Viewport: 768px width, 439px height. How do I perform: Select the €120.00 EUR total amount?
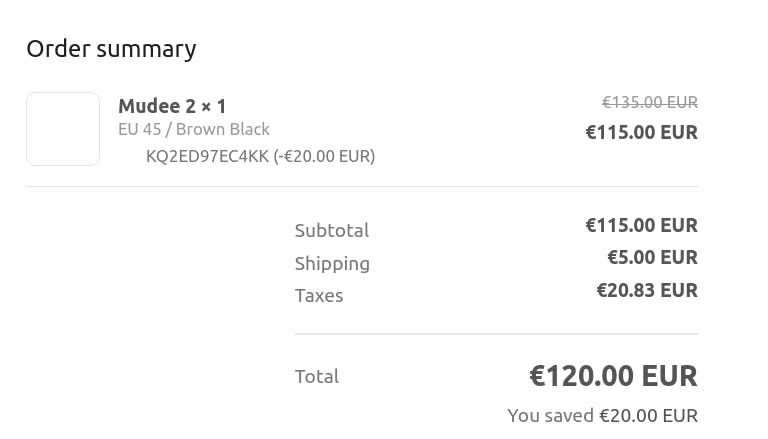pyautogui.click(x=613, y=375)
